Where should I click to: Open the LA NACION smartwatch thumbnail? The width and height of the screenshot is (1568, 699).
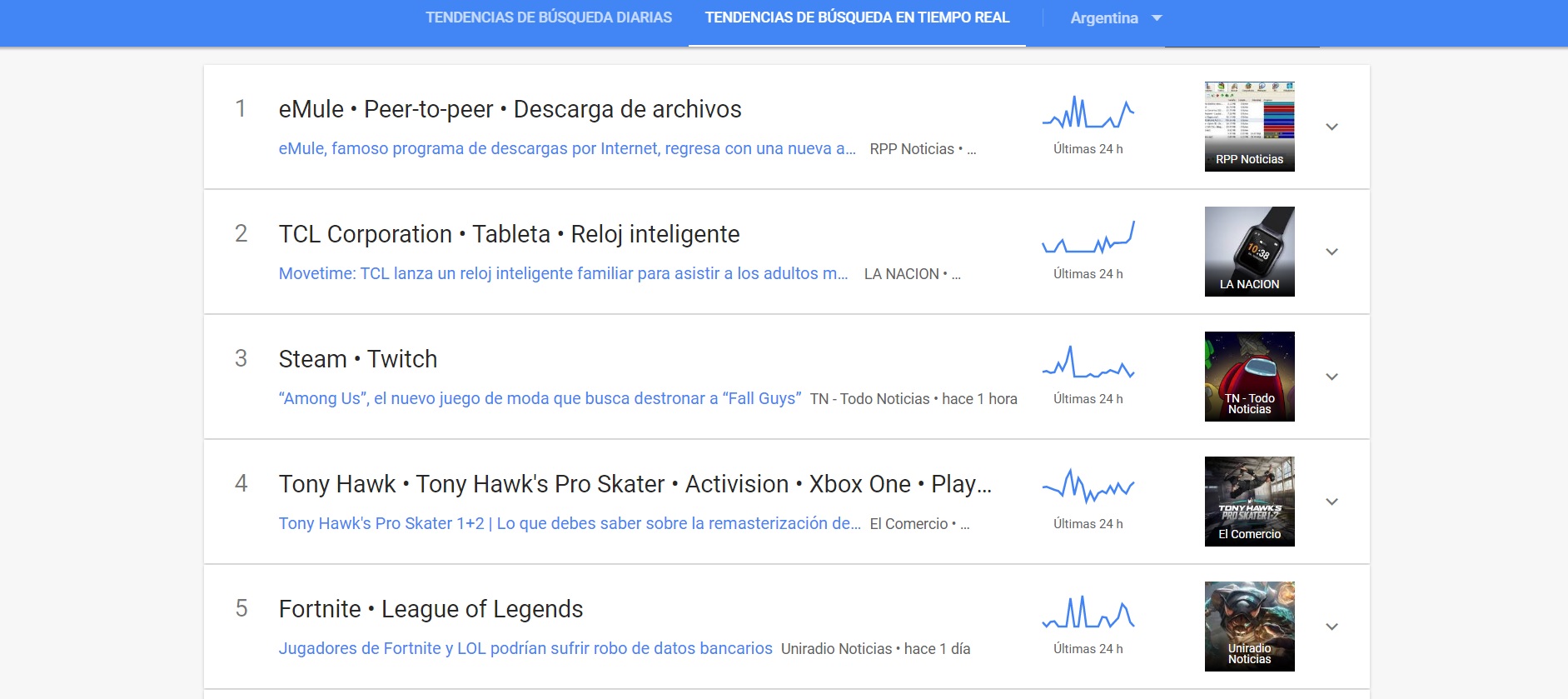coord(1249,252)
